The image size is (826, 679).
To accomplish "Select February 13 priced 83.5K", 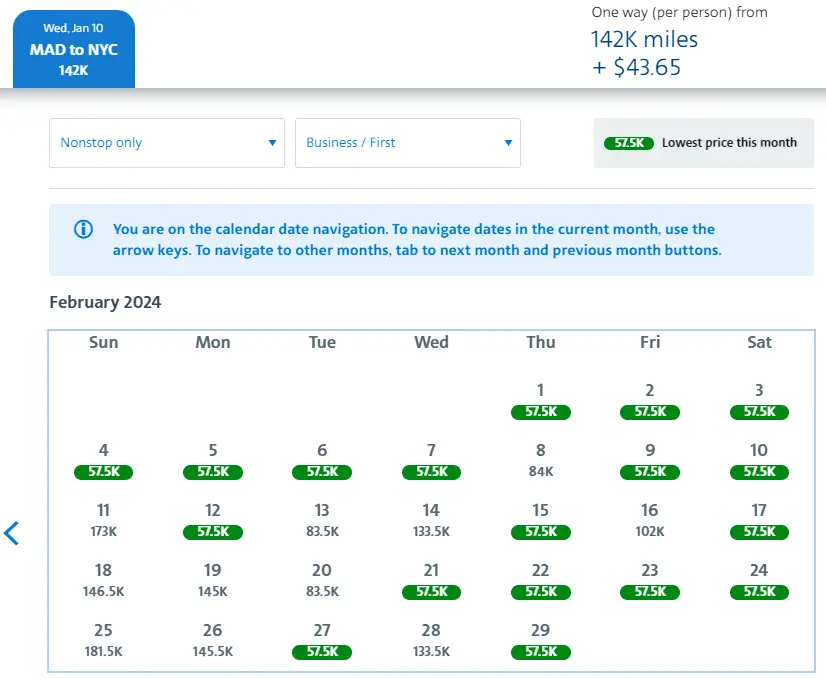I will [x=322, y=520].
